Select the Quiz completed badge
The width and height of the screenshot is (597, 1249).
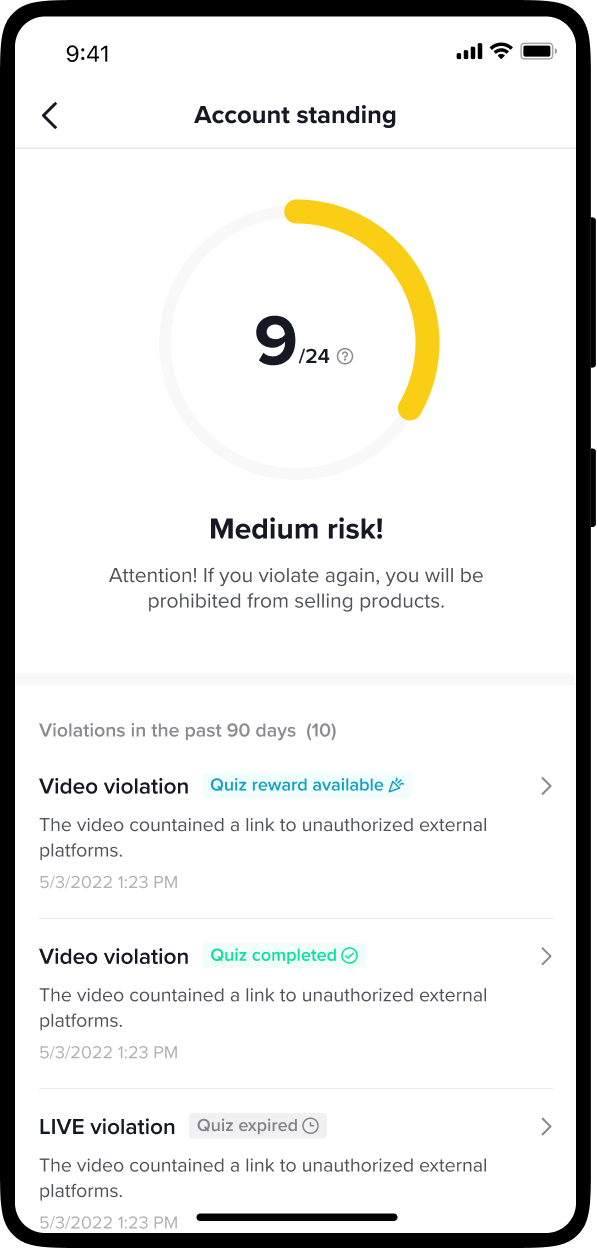tap(284, 955)
